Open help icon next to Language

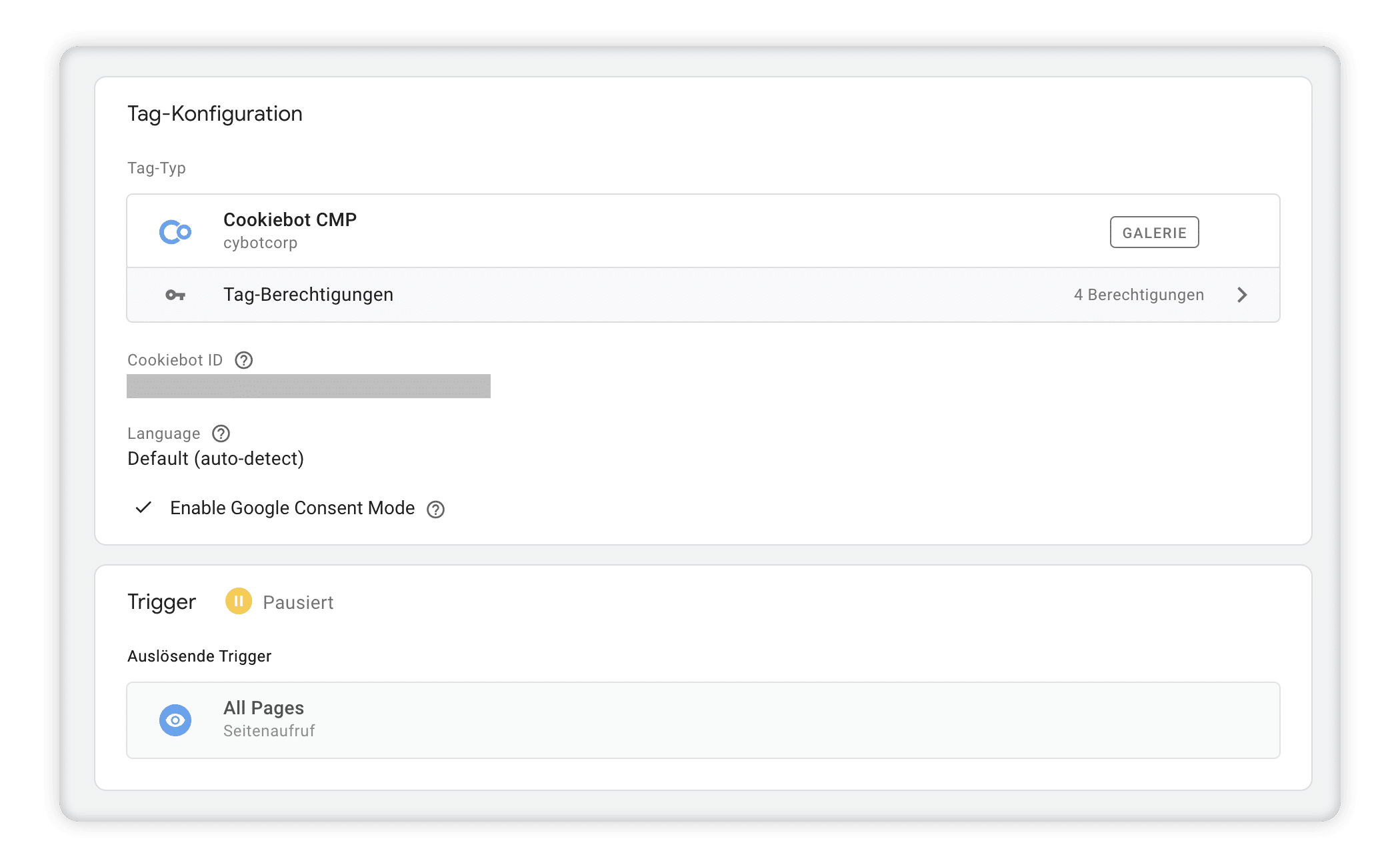coord(221,433)
